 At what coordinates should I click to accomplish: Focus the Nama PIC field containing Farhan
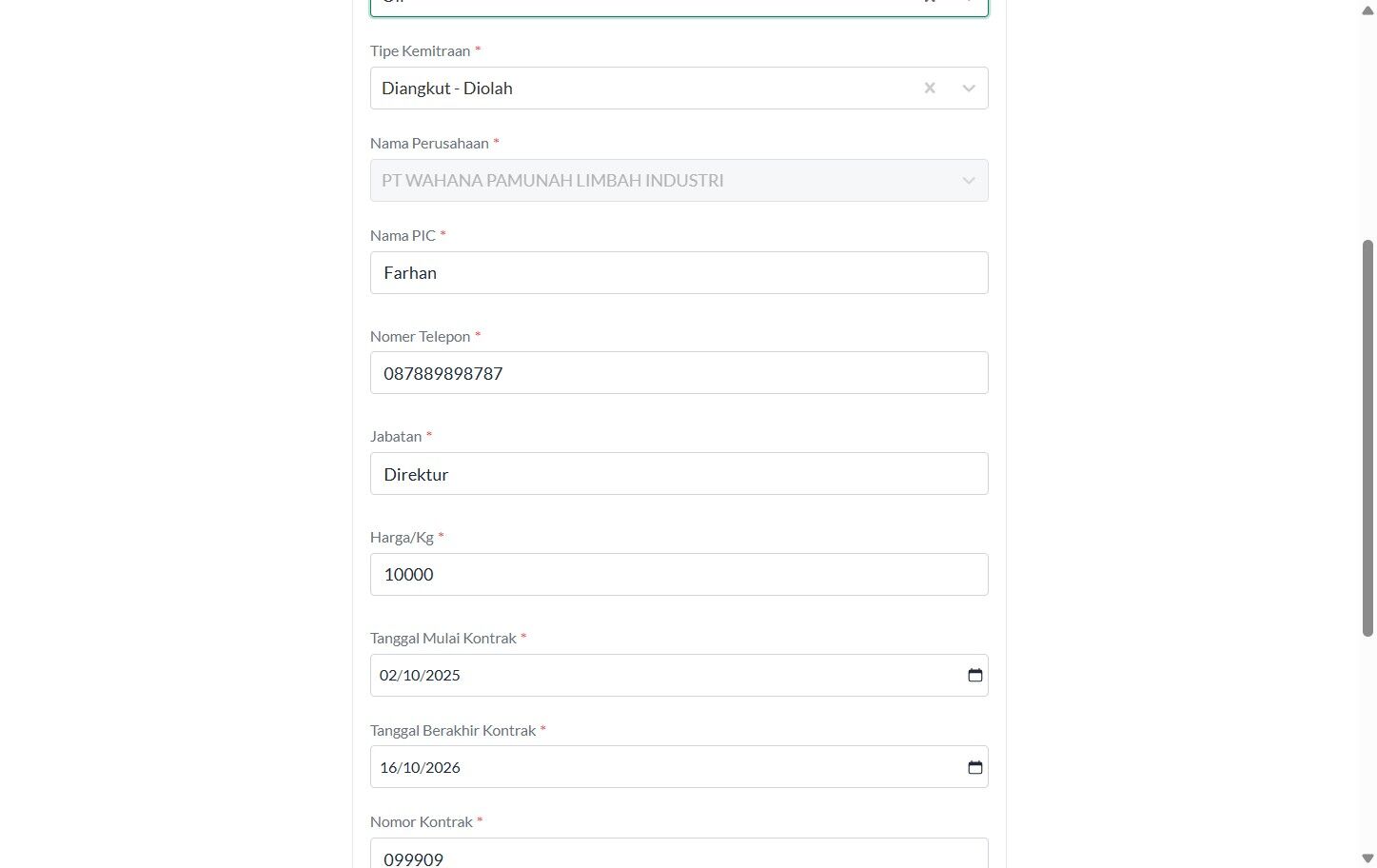(x=679, y=272)
